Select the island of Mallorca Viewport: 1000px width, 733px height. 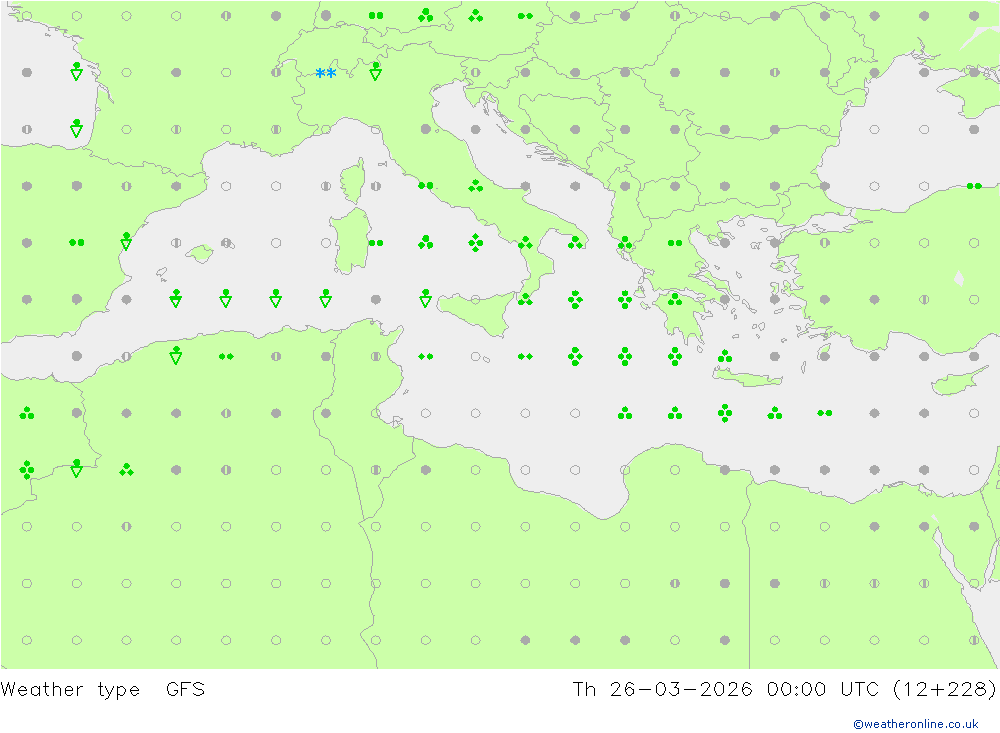(x=200, y=254)
